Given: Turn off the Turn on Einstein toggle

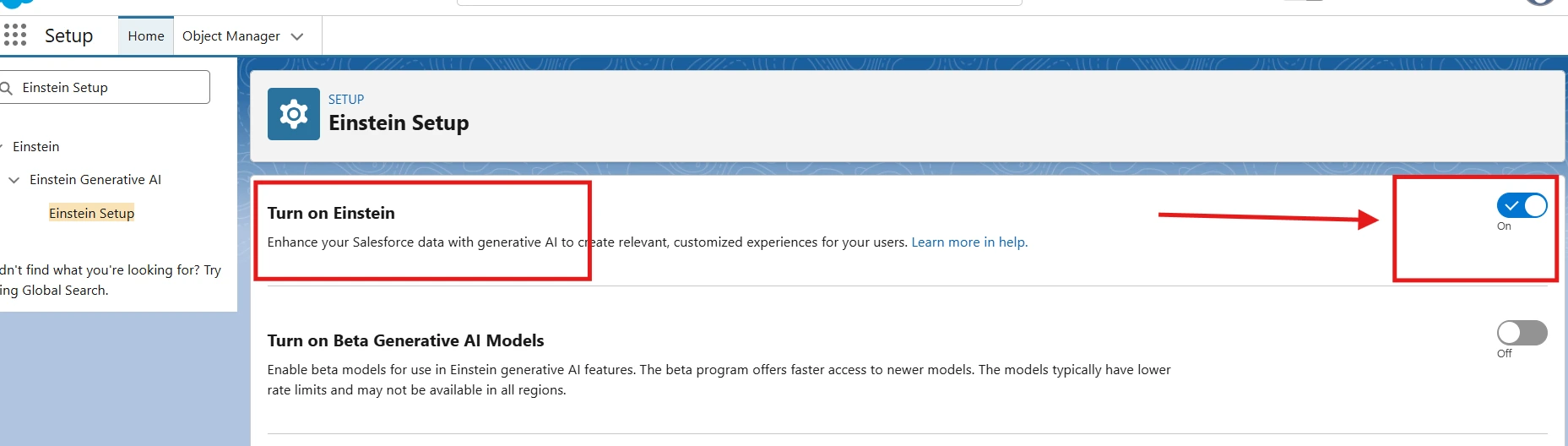Looking at the screenshot, I should pyautogui.click(x=1522, y=205).
